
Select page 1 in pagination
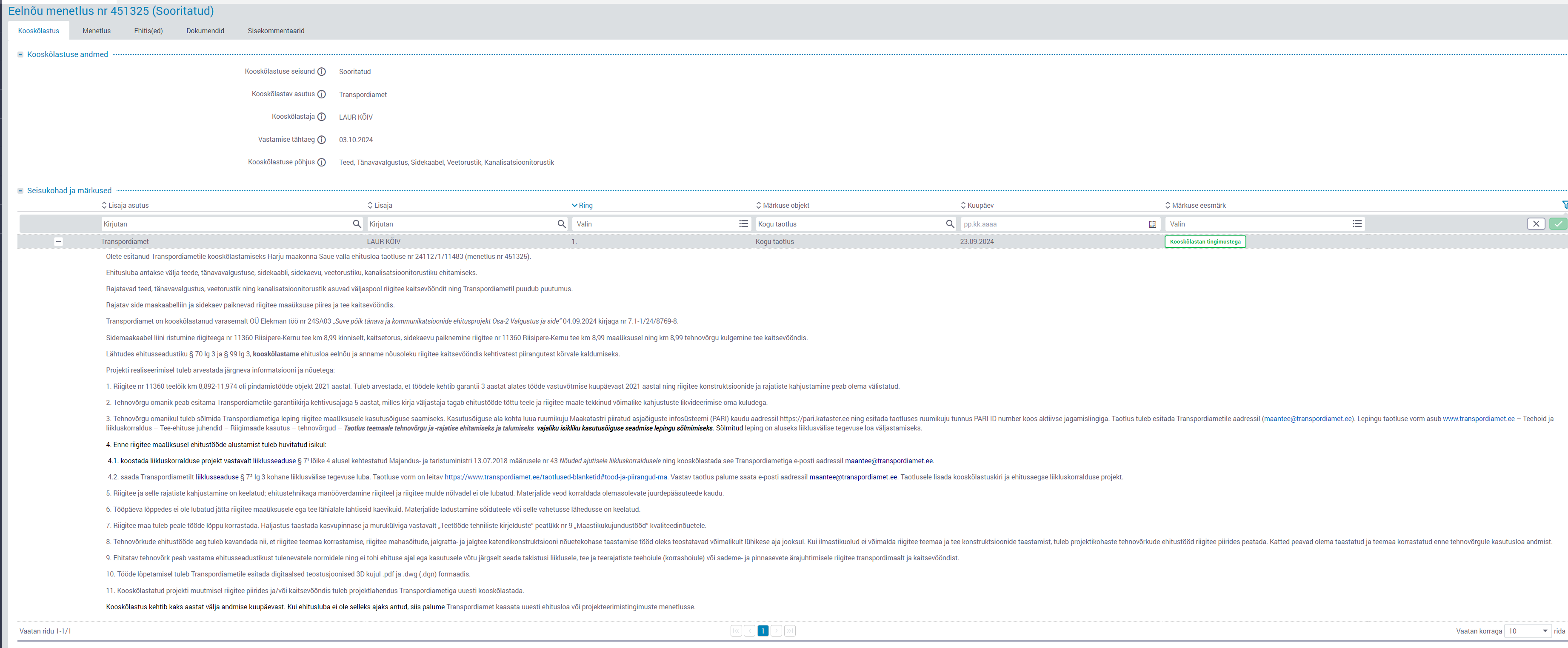coord(763,631)
